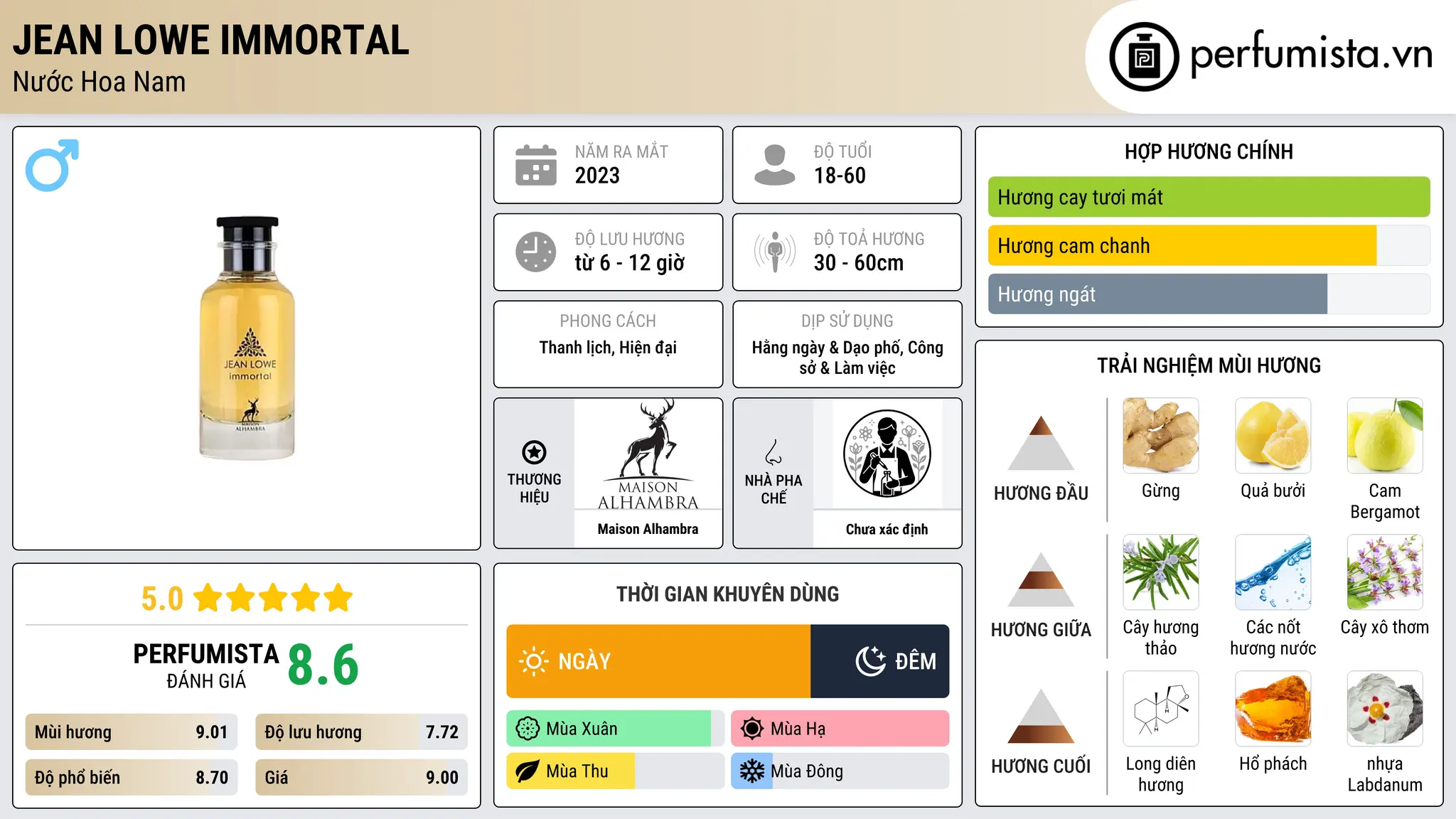Click the middle note pyramid icon above Hương giữa
1456x819 pixels.
[1041, 579]
